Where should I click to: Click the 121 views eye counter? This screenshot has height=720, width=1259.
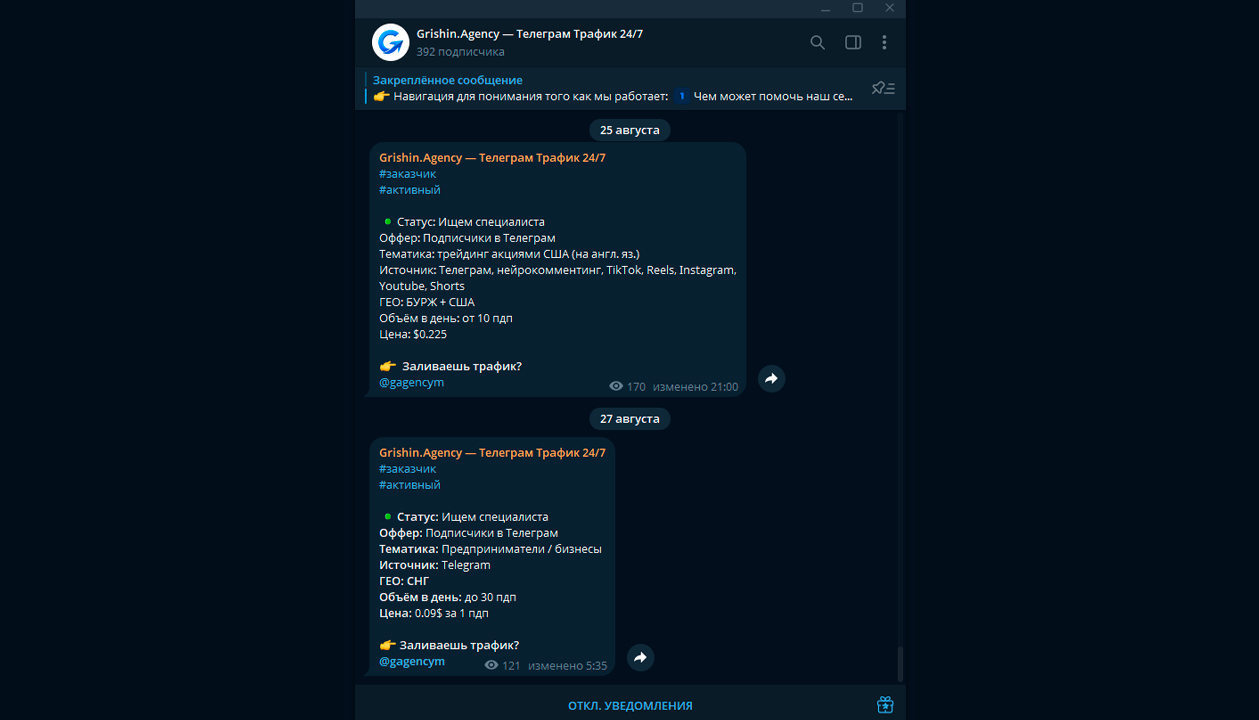pyautogui.click(x=502, y=666)
